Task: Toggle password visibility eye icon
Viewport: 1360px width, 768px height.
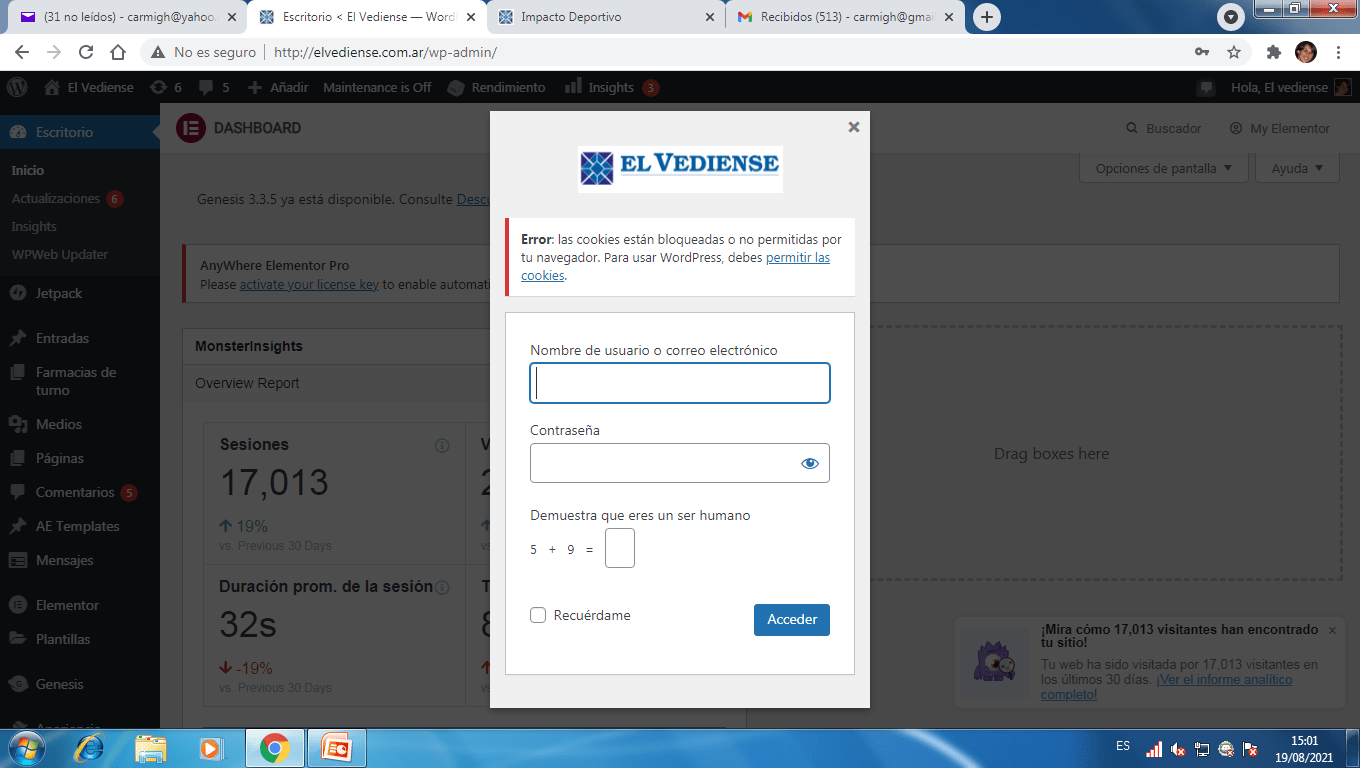Action: (x=810, y=463)
